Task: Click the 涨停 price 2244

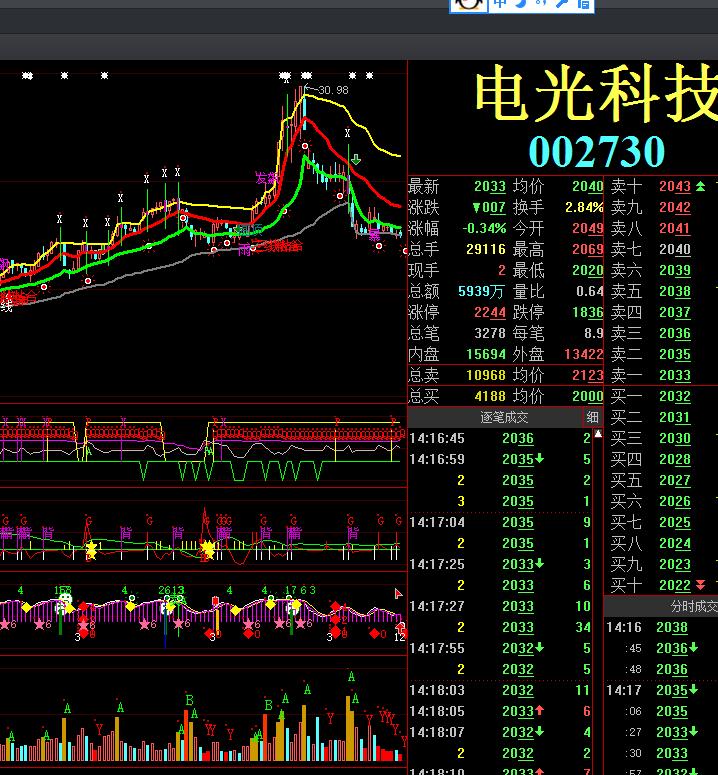Action: pyautogui.click(x=490, y=312)
